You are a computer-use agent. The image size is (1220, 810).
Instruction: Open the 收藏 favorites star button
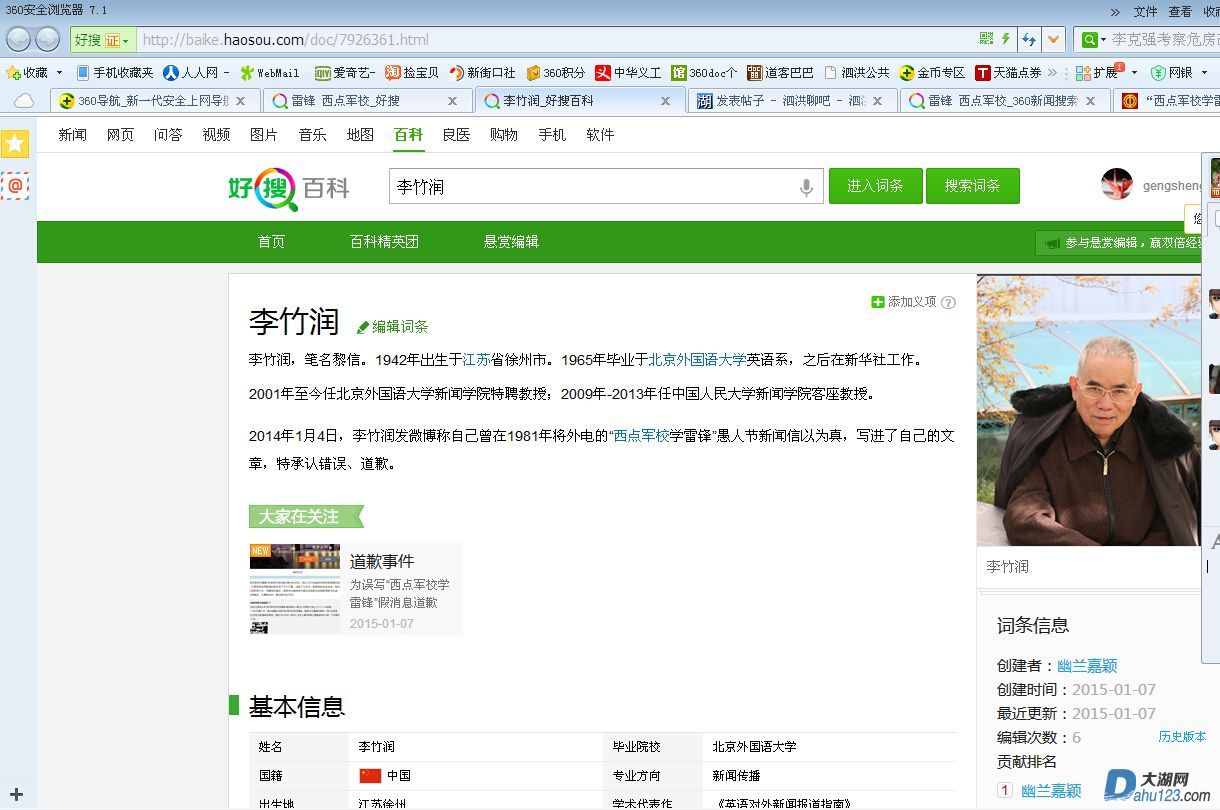(x=27, y=72)
